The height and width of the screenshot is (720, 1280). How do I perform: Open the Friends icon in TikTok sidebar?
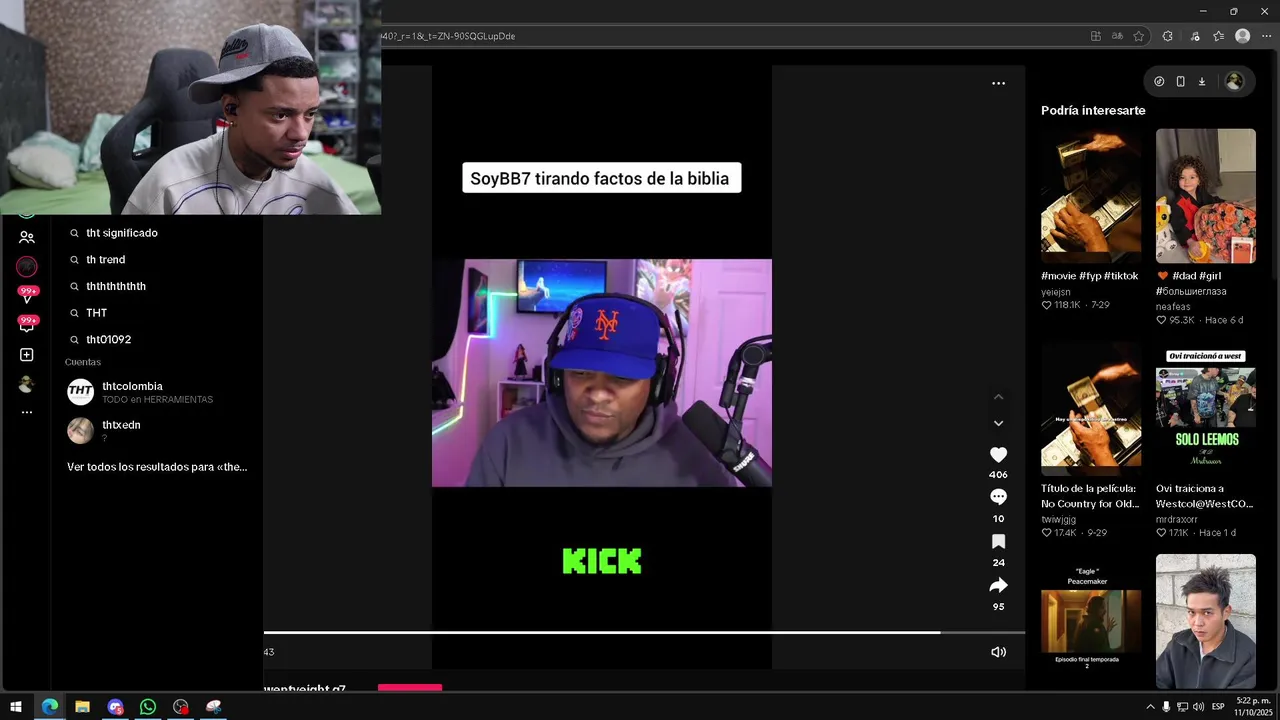(27, 237)
